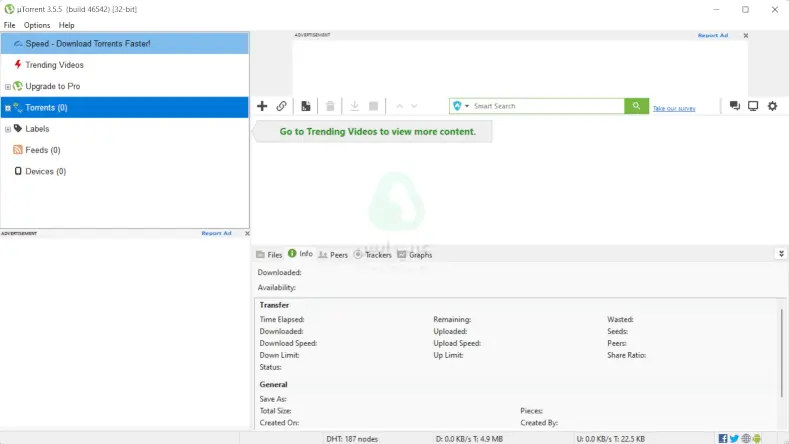Click the Twitter icon in status bar
Screen dimensions: 789x444
[x=735, y=438]
